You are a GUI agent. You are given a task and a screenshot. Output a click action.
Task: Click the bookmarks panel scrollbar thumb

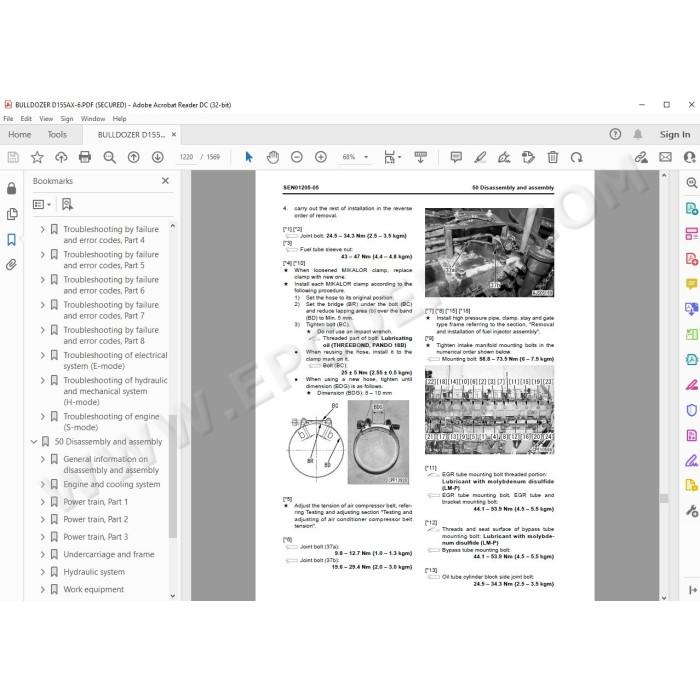pos(173,476)
